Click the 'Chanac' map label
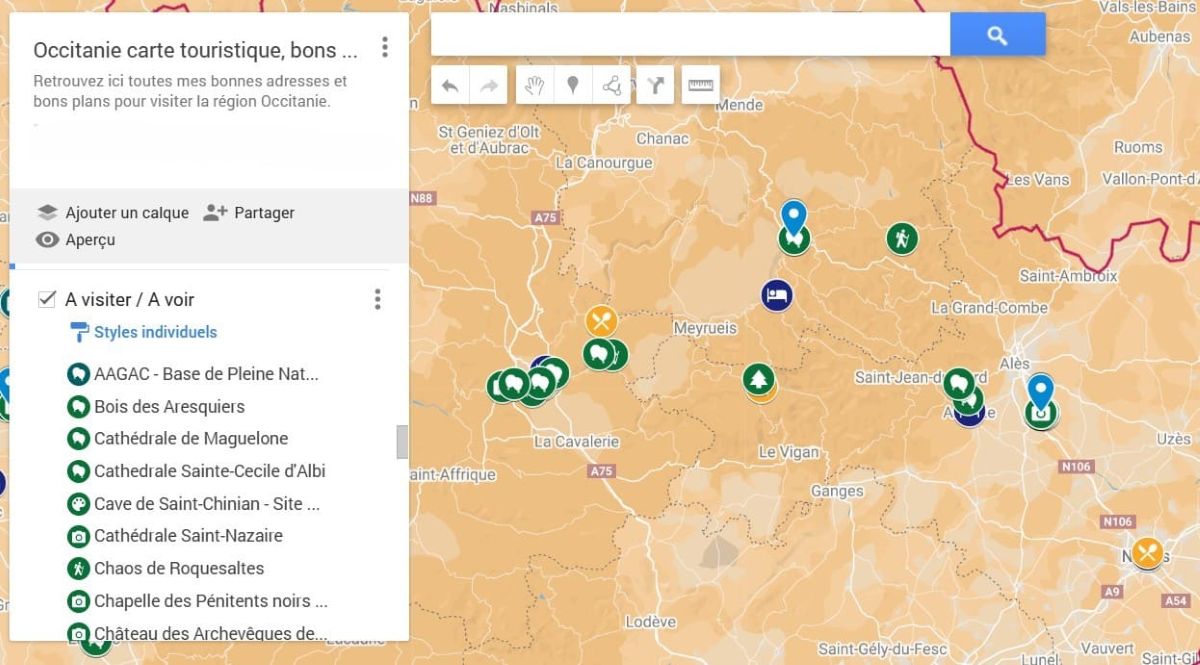 (662, 139)
